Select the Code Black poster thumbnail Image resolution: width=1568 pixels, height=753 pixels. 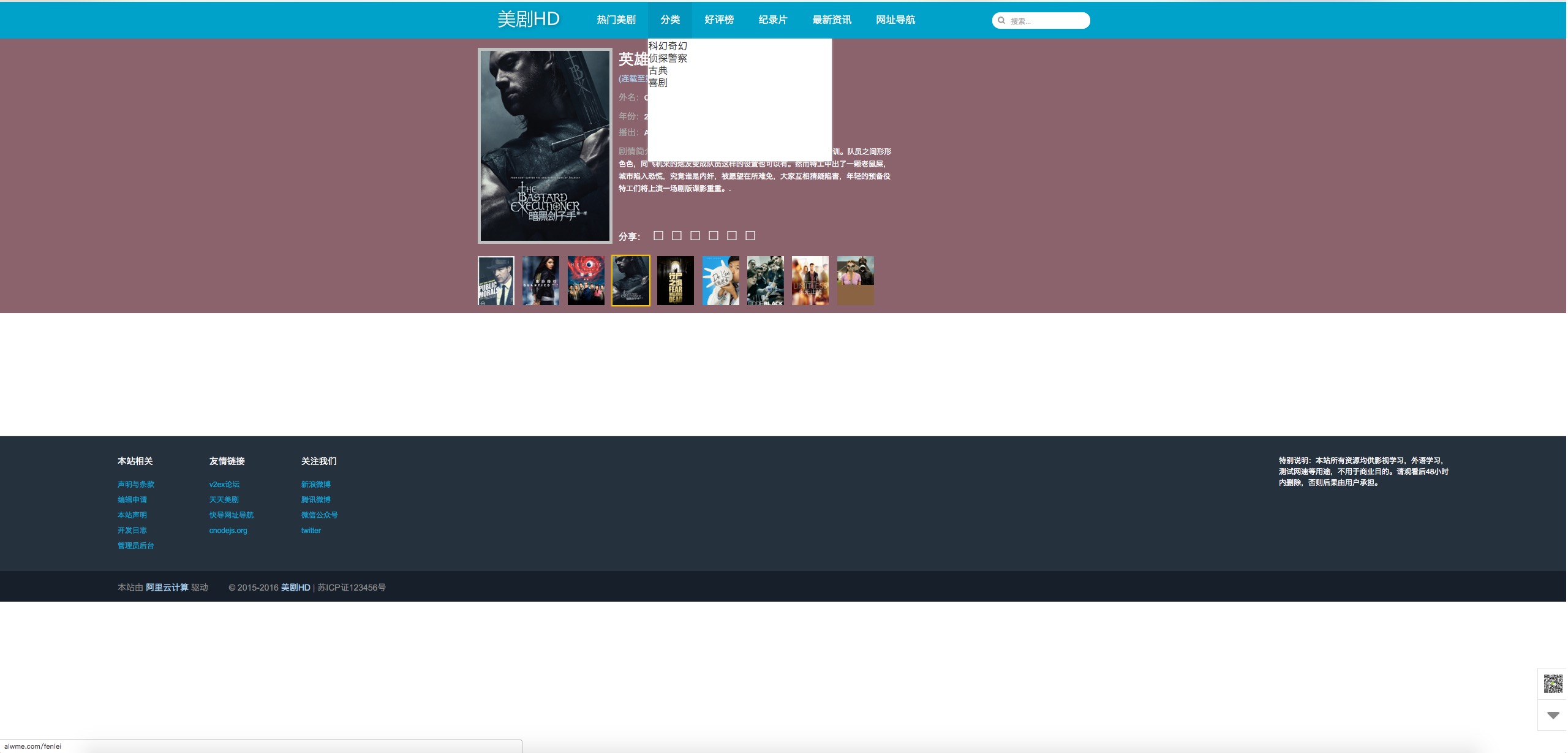[x=766, y=281]
